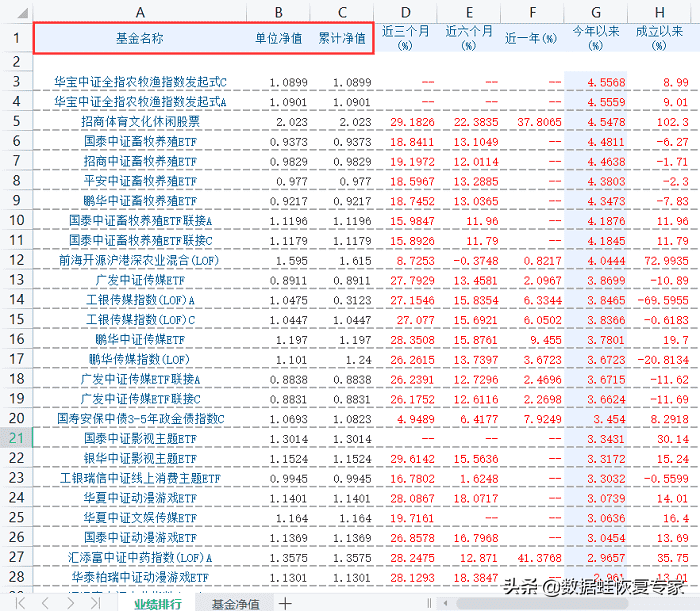Select column E header
Image resolution: width=700 pixels, height=611 pixels.
[469, 12]
